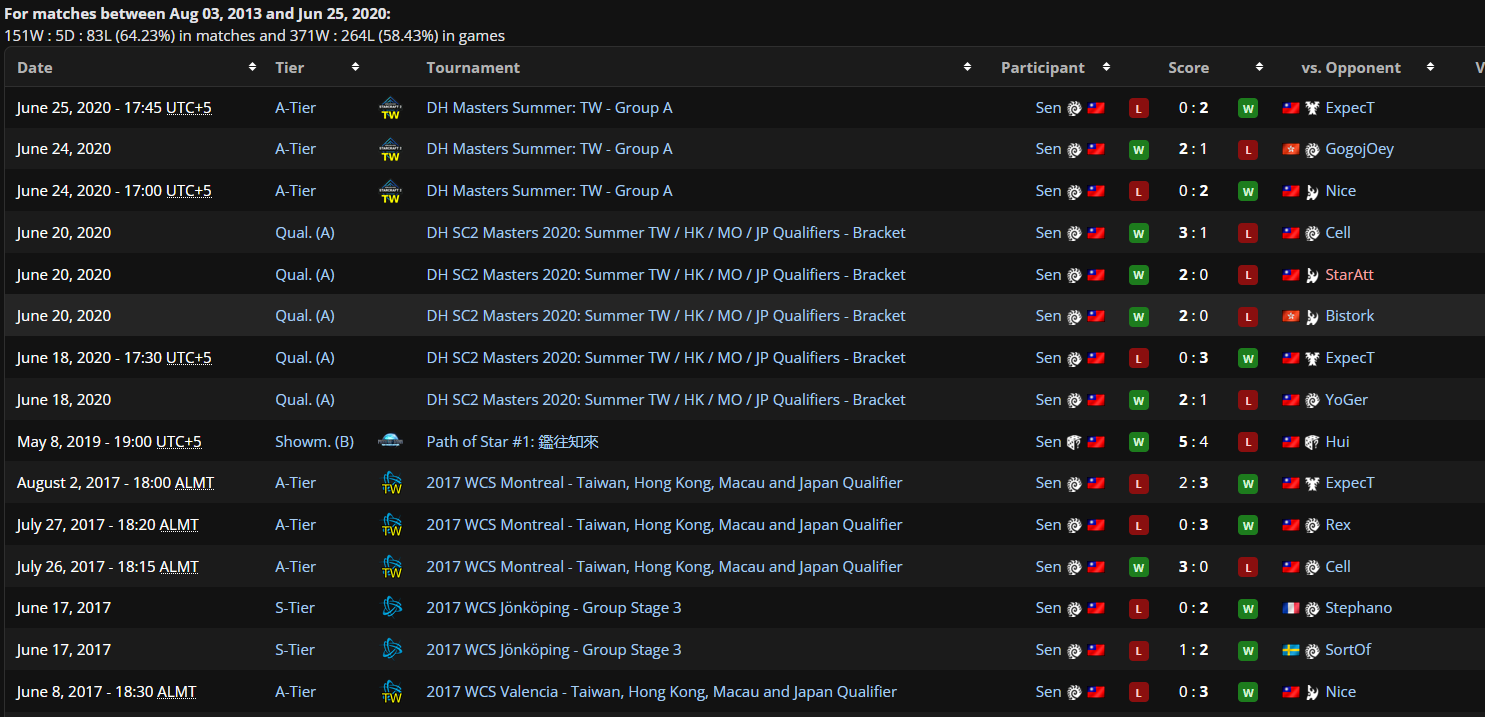
Task: Click the green W badge in the 5:4 row
Action: tap(1139, 442)
